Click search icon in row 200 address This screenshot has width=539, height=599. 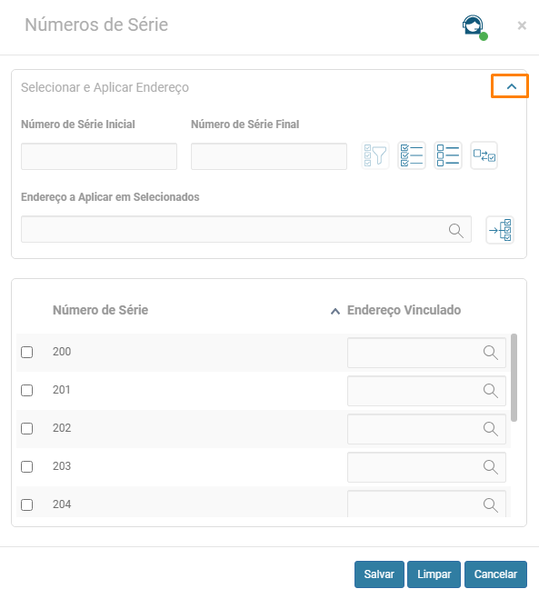490,352
